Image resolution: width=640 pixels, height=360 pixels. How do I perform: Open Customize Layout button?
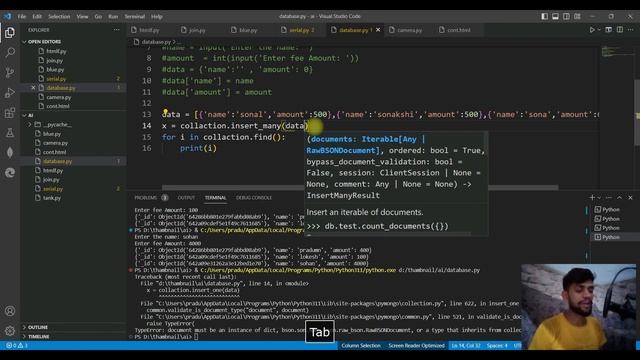(578, 16)
